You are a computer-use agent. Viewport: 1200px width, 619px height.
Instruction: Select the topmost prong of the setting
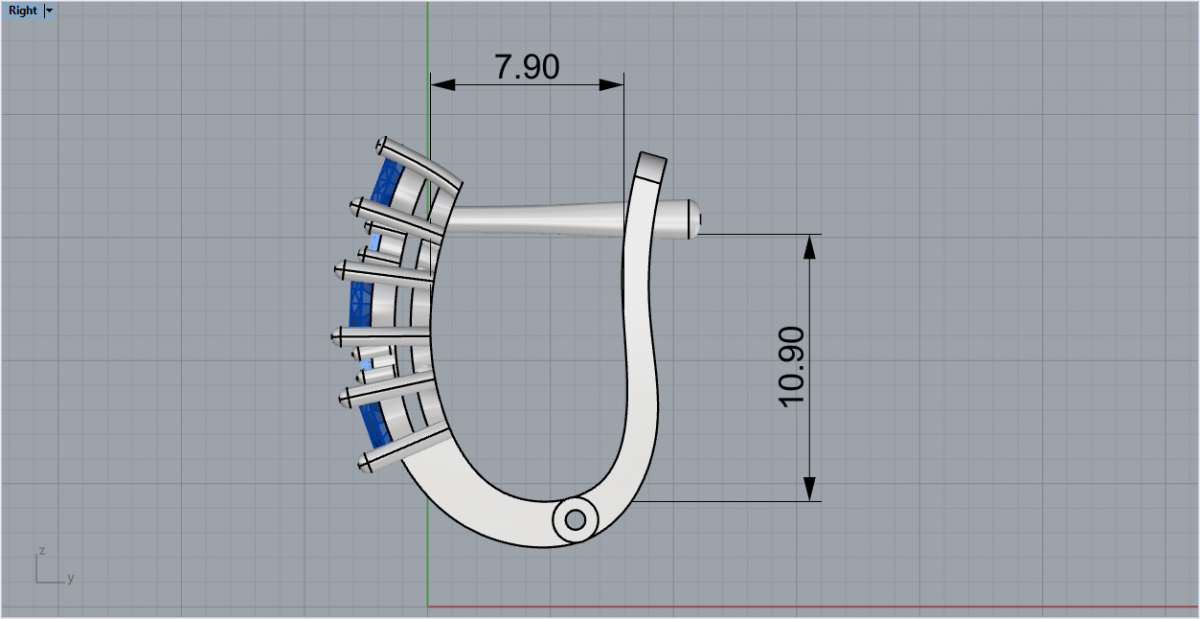tap(418, 158)
